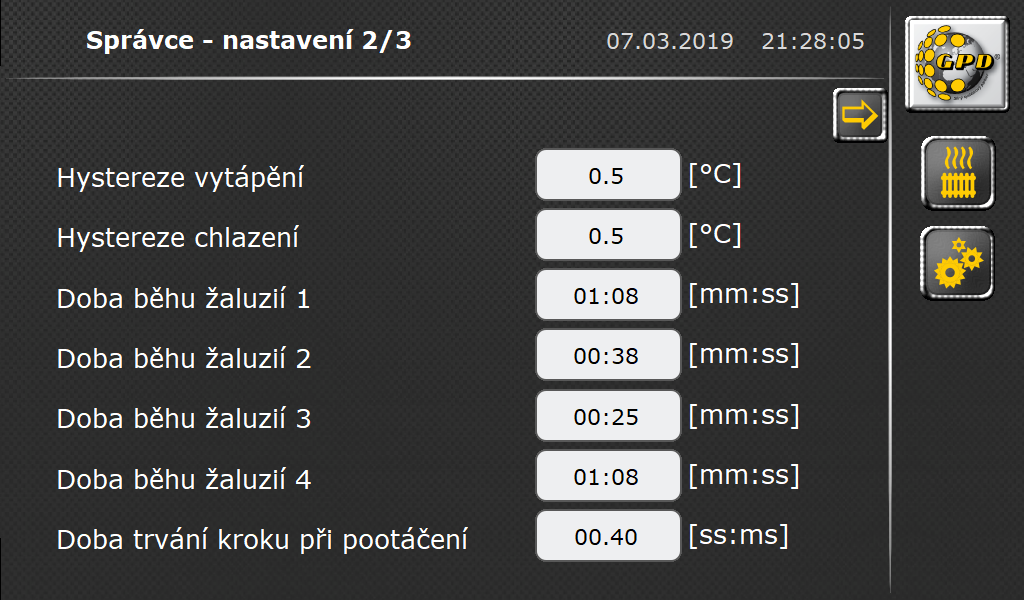Edit the step duration field showing 00.40
The height and width of the screenshot is (600, 1024).
point(608,536)
